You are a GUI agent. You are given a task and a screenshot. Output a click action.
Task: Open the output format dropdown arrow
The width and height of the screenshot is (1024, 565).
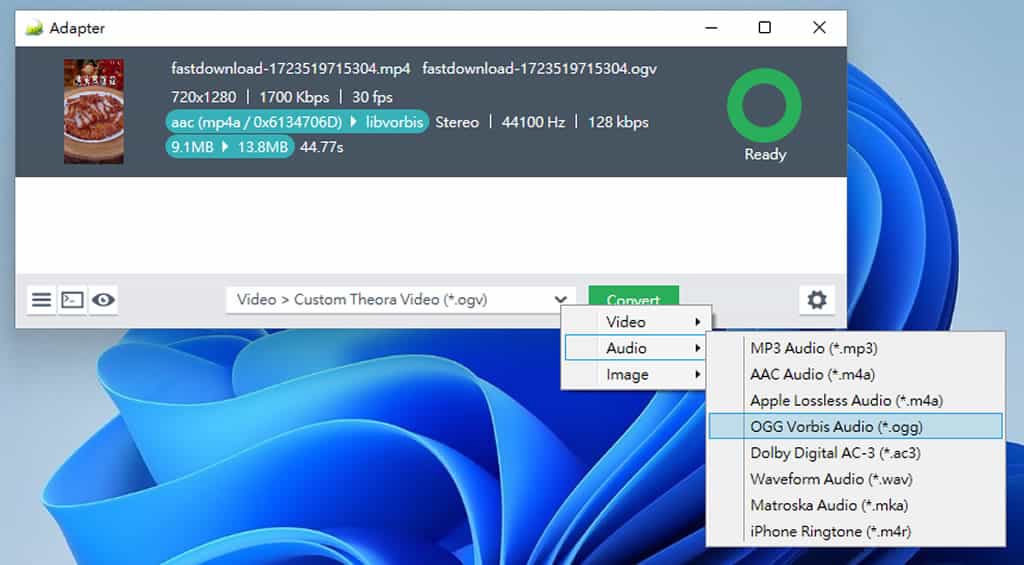(560, 300)
